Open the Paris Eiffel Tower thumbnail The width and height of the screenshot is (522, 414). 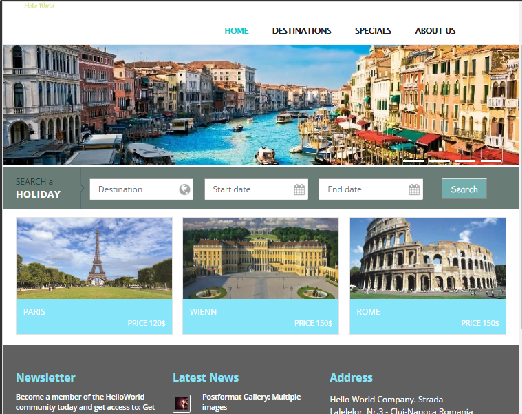[94, 258]
